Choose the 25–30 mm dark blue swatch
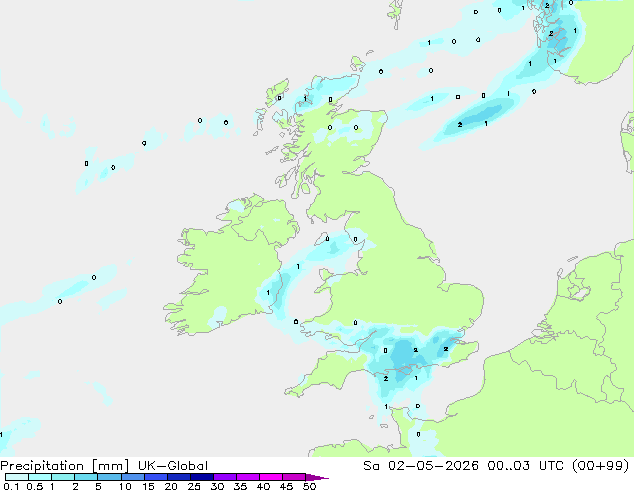634x490 pixels. click(201, 477)
